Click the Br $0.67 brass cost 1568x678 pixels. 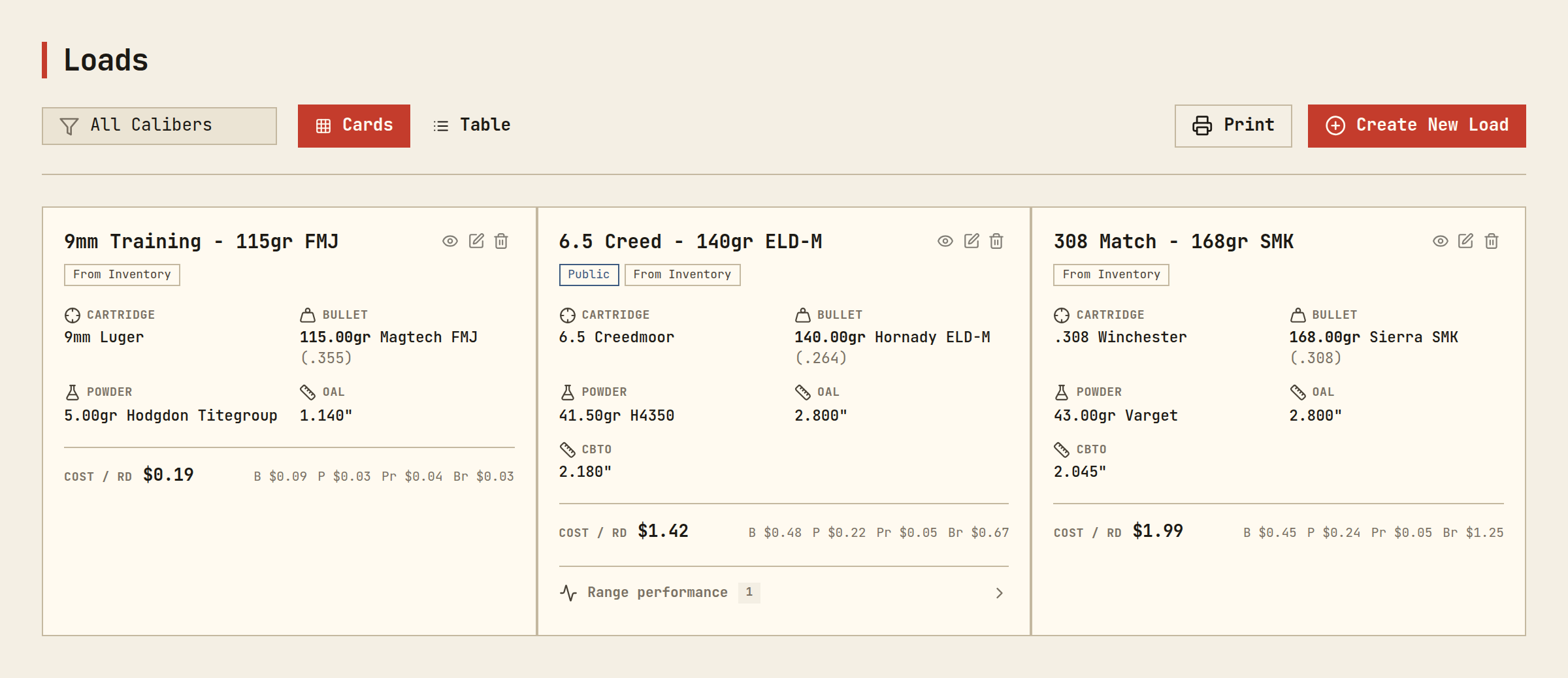(x=979, y=533)
